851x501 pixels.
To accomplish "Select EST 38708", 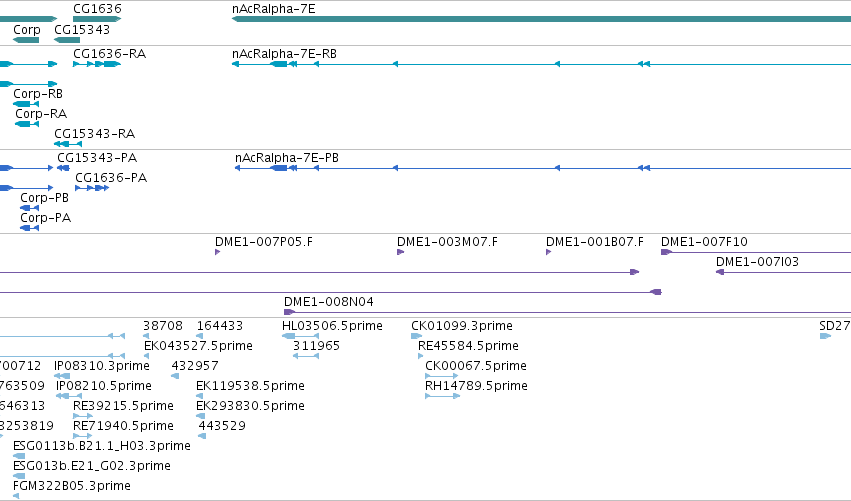I will 163,326.
